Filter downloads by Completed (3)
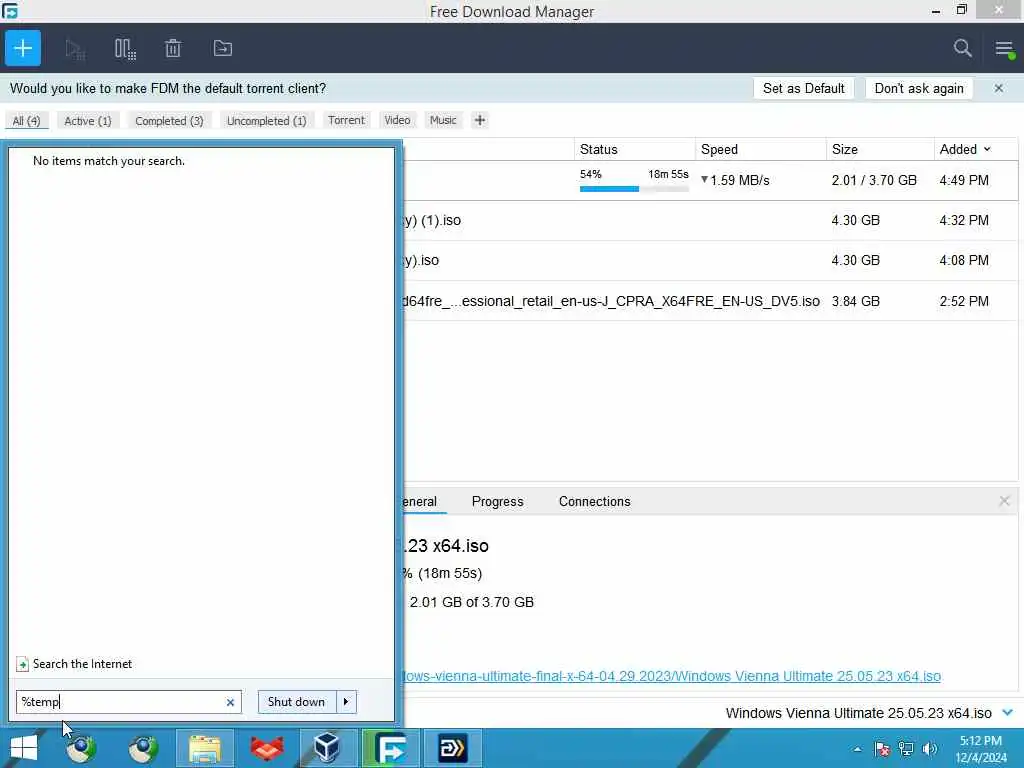 click(169, 121)
